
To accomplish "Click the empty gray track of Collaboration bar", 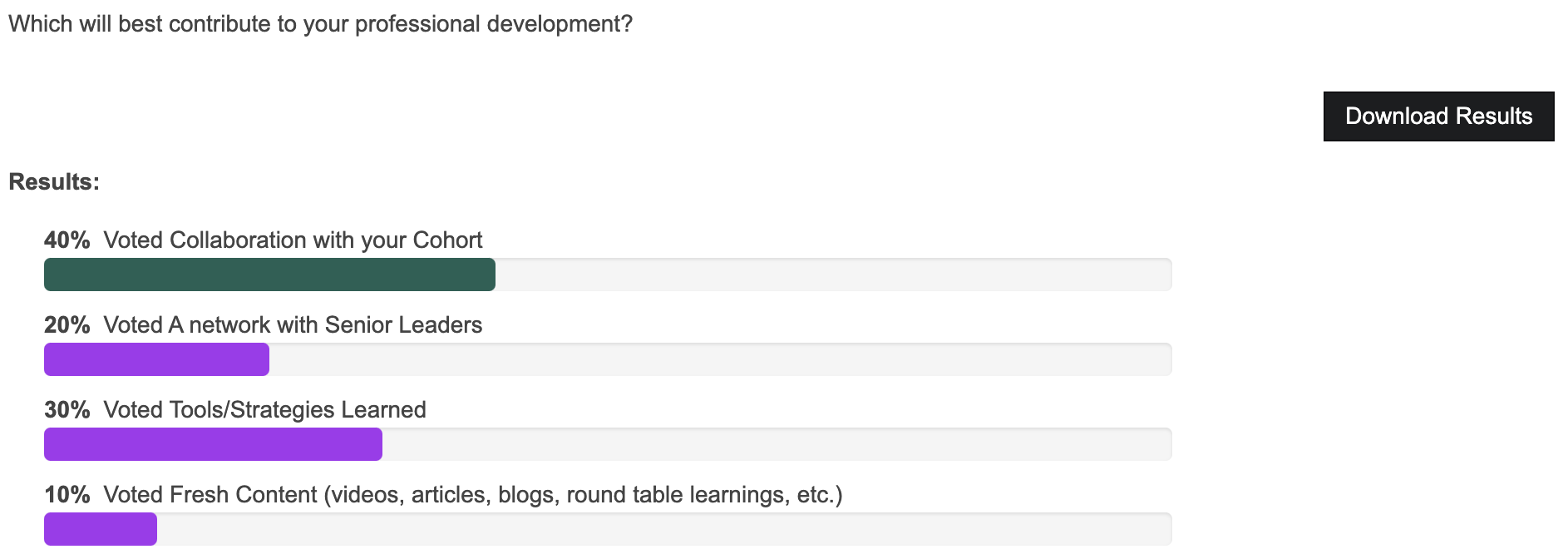I will [x=833, y=275].
